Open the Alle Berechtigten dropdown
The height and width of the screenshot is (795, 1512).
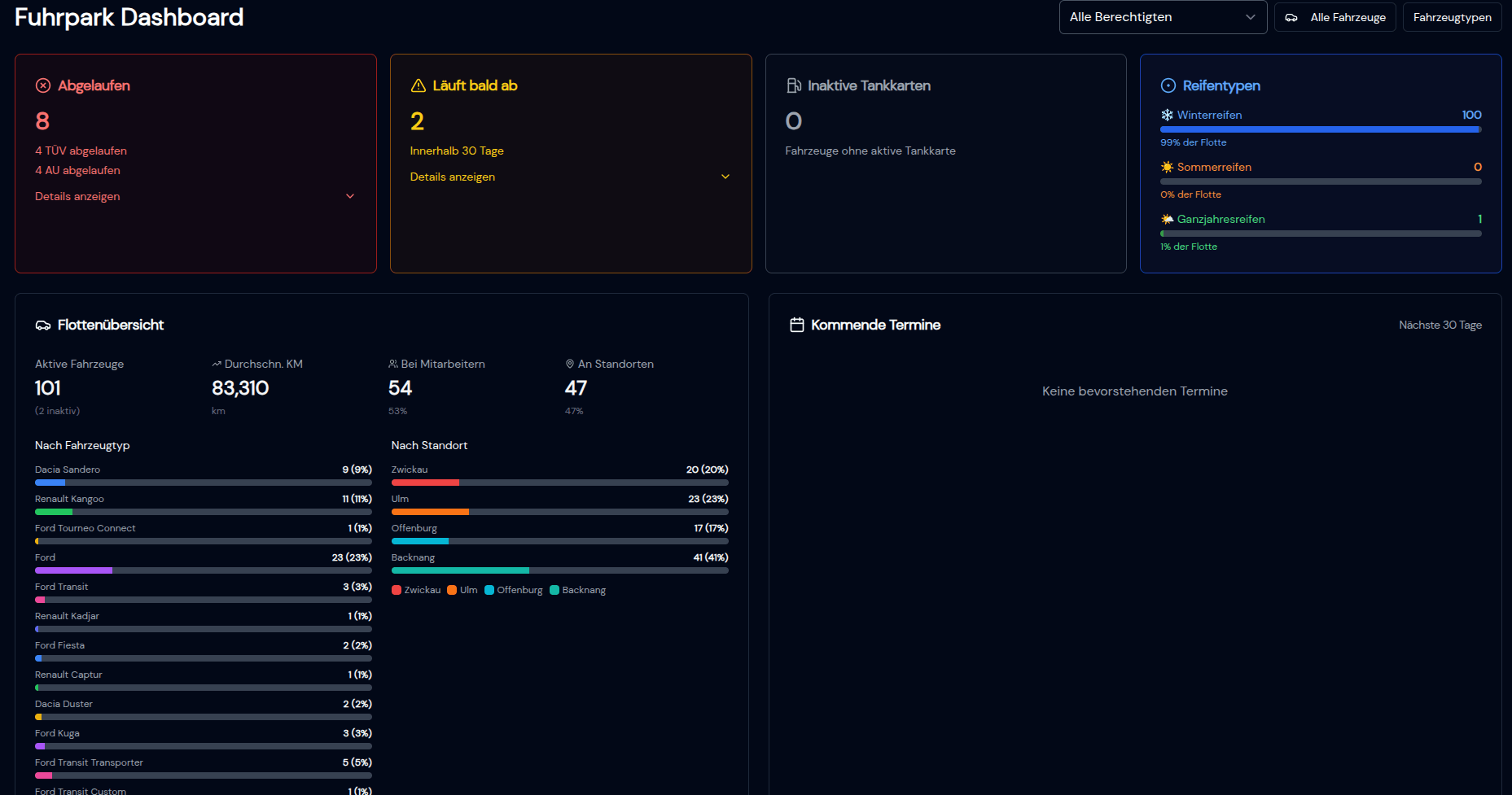tap(1162, 17)
